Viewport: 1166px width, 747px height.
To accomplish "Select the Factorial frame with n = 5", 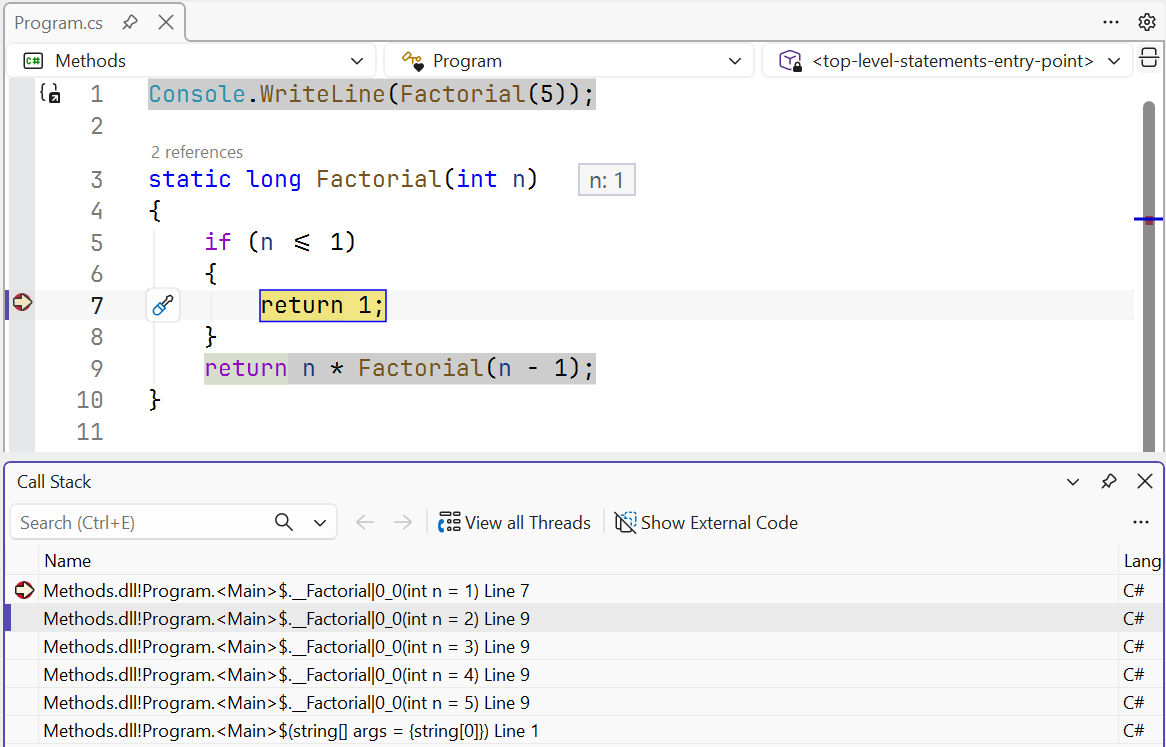I will [x=584, y=702].
